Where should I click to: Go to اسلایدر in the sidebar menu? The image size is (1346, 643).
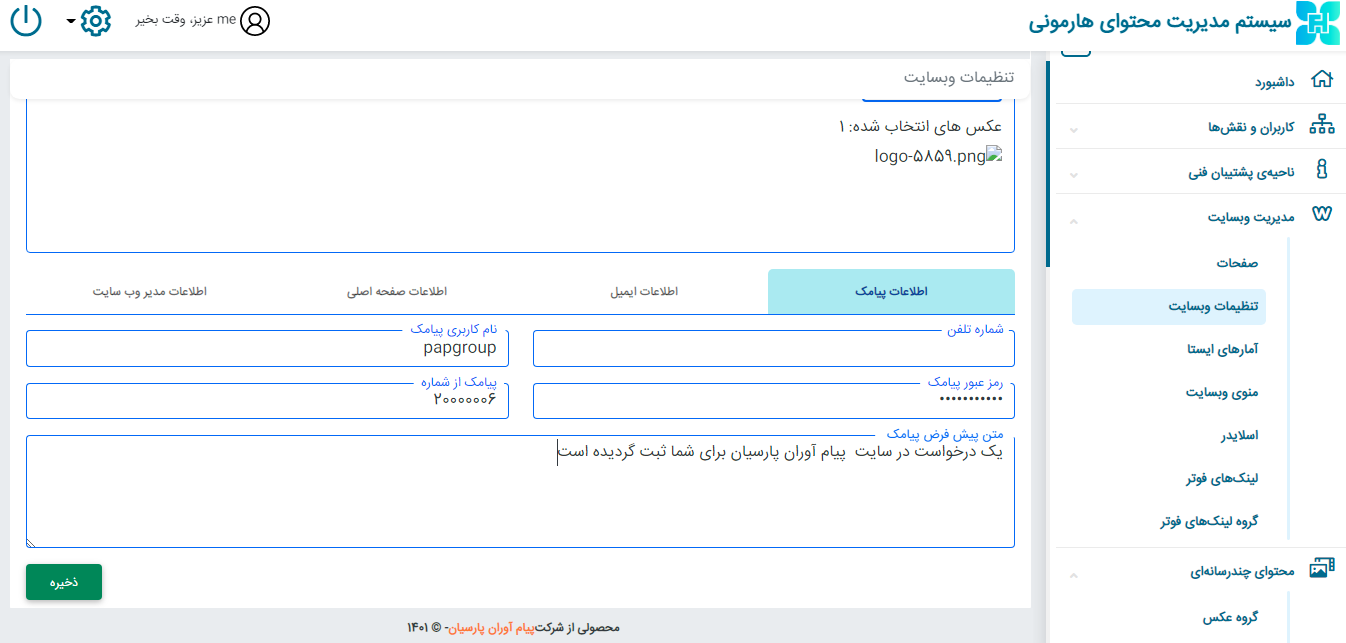click(x=1238, y=436)
